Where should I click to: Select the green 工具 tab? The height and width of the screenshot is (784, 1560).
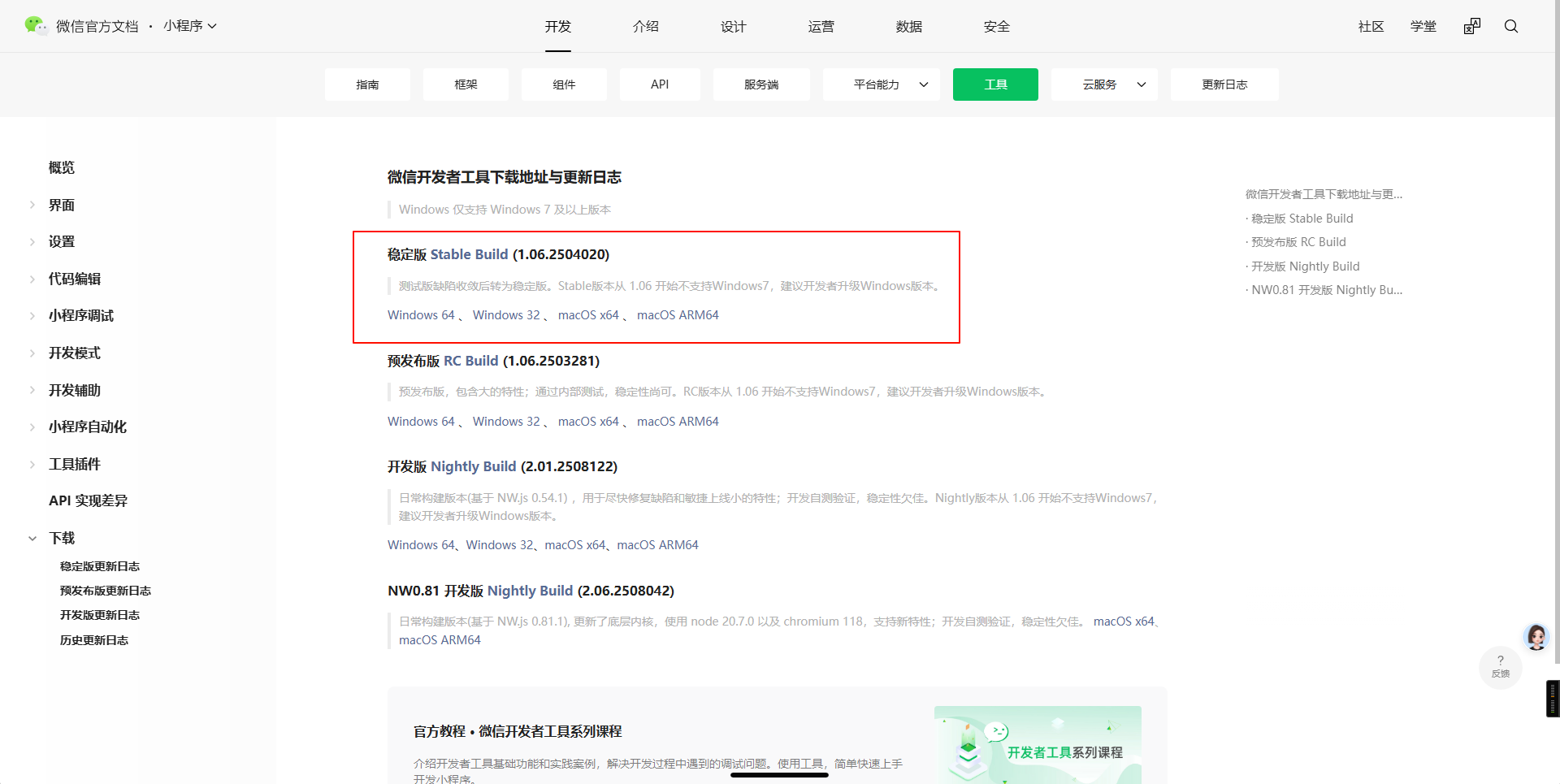(995, 84)
